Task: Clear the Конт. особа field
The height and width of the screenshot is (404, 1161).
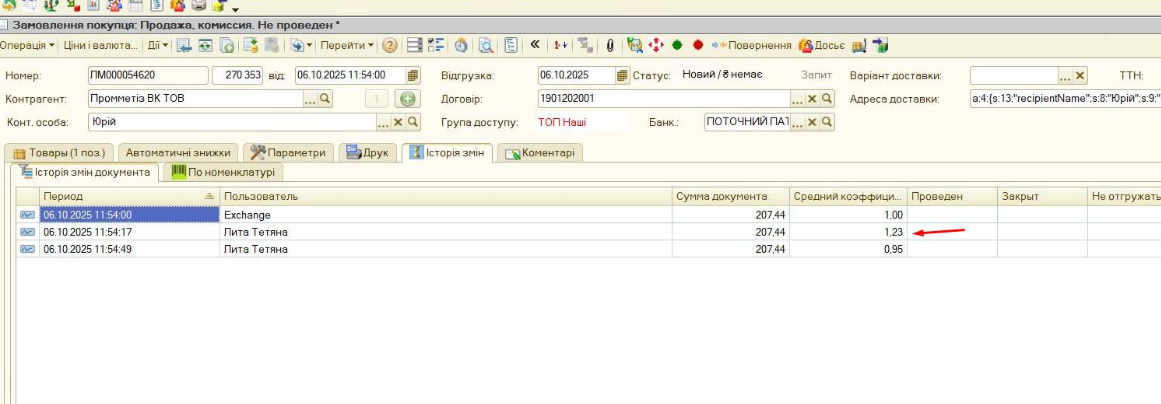Action: pos(398,122)
